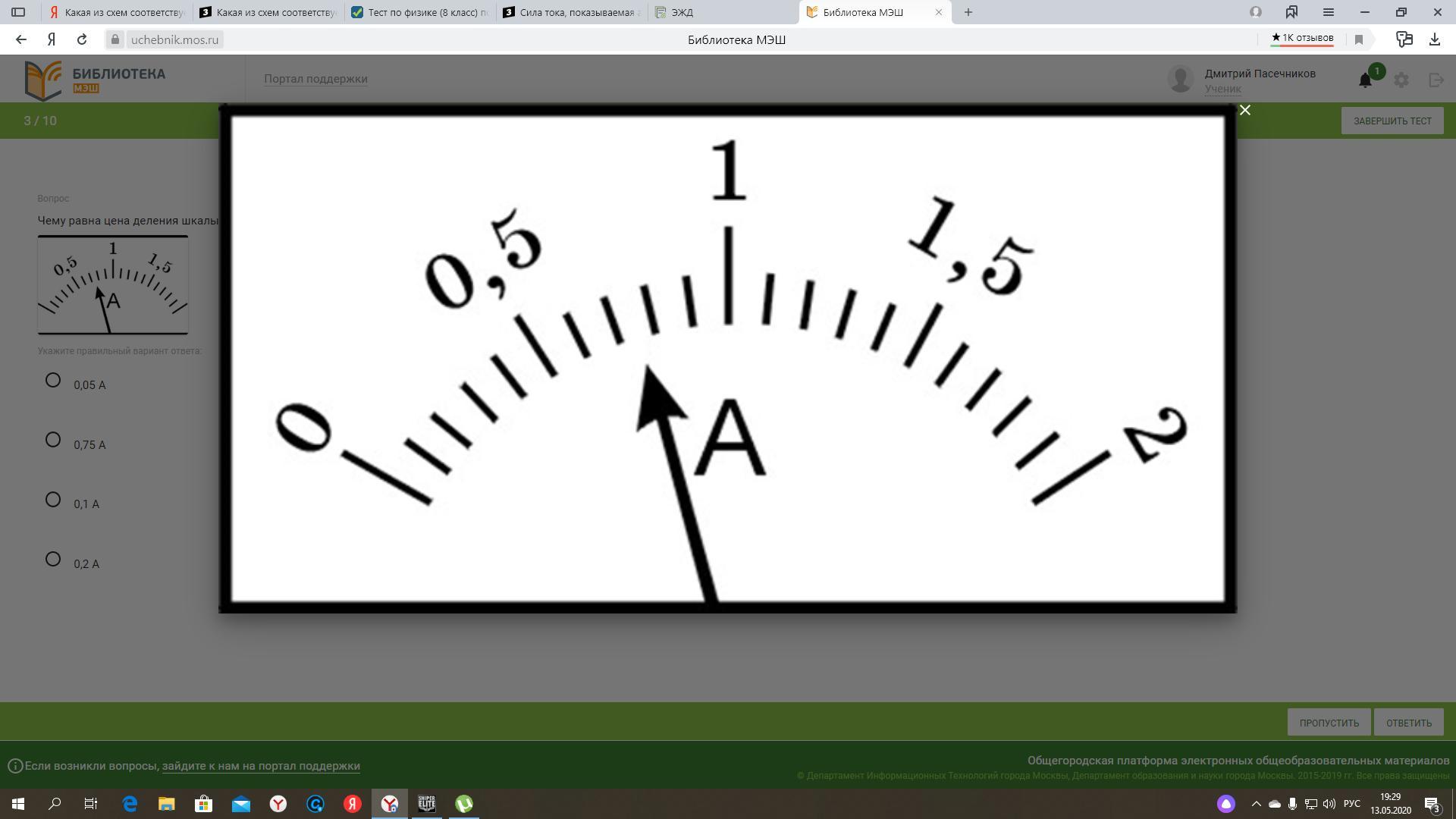Choose the 0,1 A radio button
The height and width of the screenshot is (819, 1456).
click(53, 500)
